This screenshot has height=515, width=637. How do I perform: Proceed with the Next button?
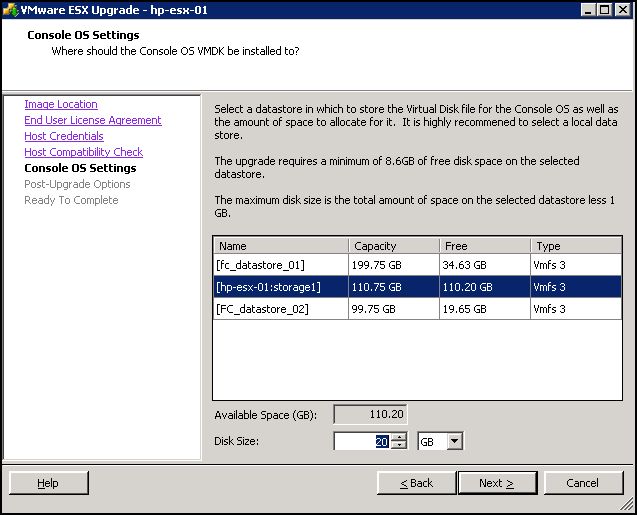tap(497, 483)
